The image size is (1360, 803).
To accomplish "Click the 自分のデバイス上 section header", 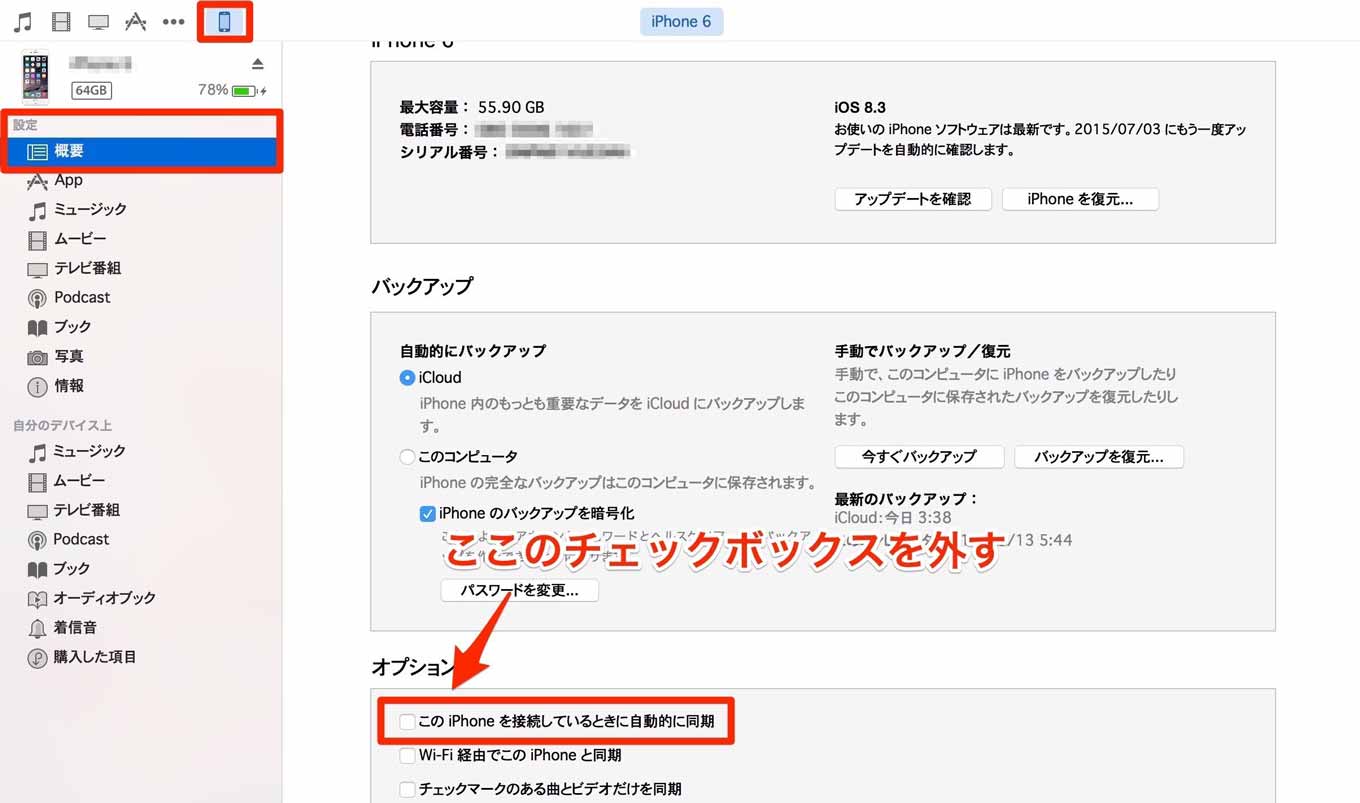I will tap(62, 426).
